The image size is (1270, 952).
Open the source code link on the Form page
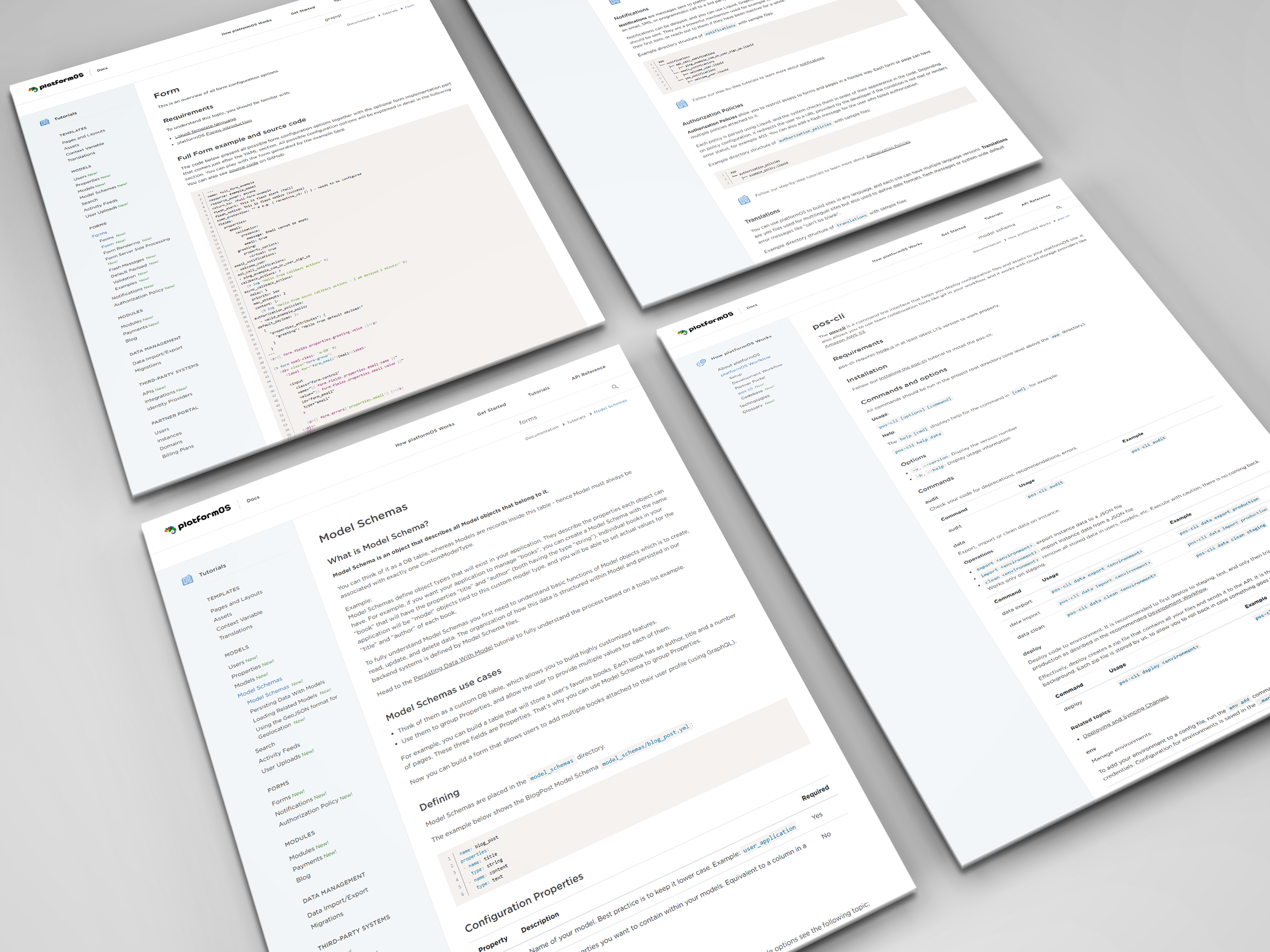coord(244,168)
